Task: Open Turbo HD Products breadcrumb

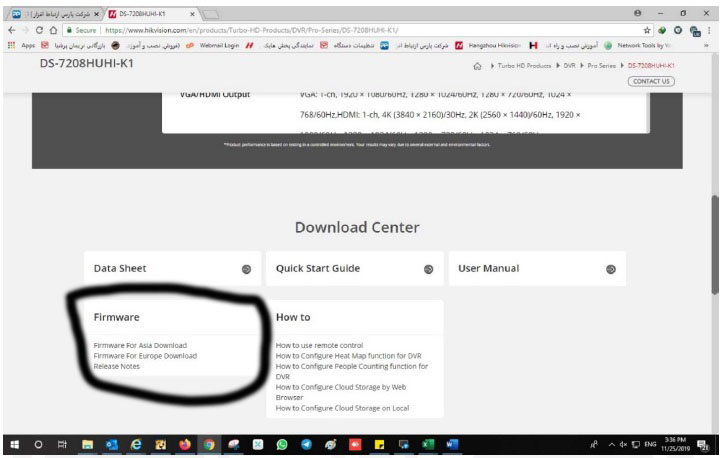Action: 524,66
